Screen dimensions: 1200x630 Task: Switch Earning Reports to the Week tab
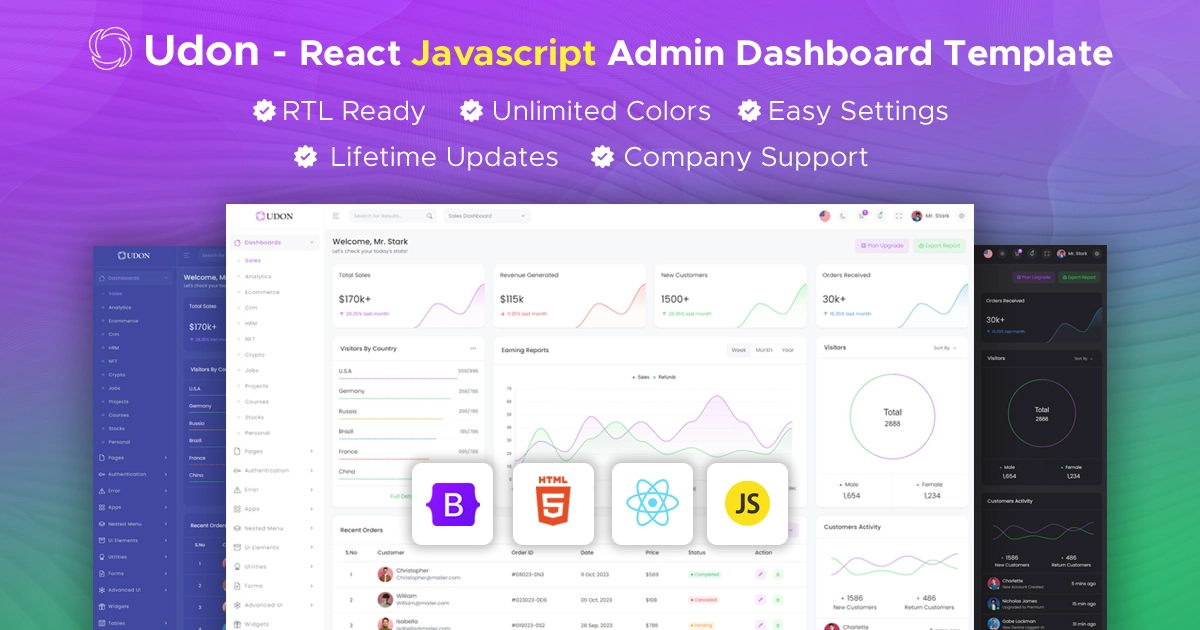[738, 350]
